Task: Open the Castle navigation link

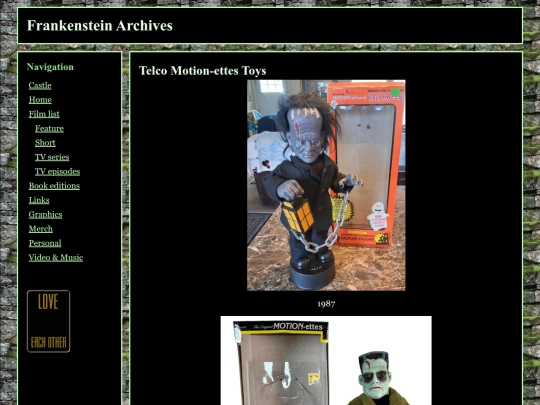Action: 40,85
